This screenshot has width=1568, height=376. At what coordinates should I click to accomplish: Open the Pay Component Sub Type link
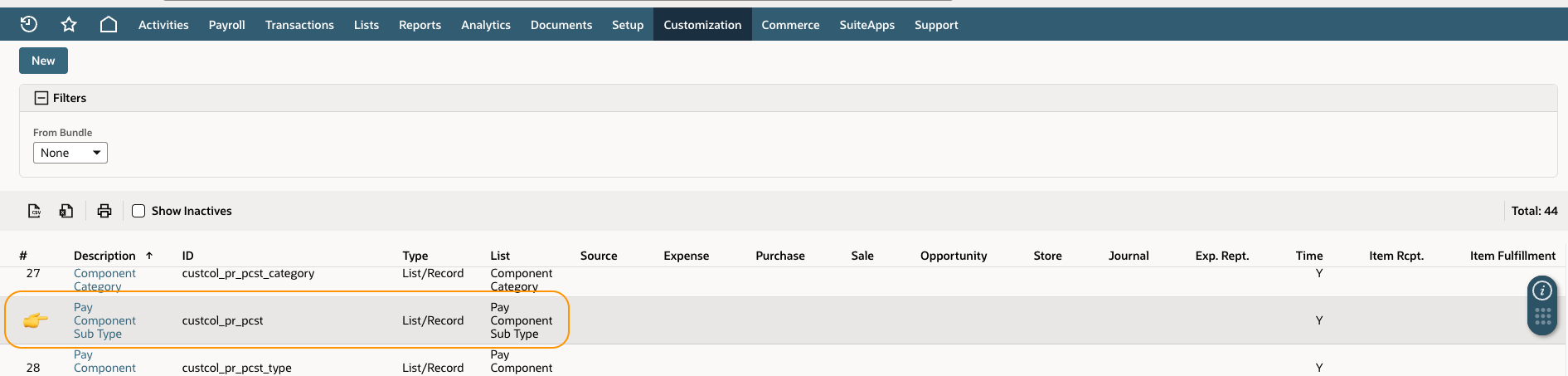[x=104, y=320]
